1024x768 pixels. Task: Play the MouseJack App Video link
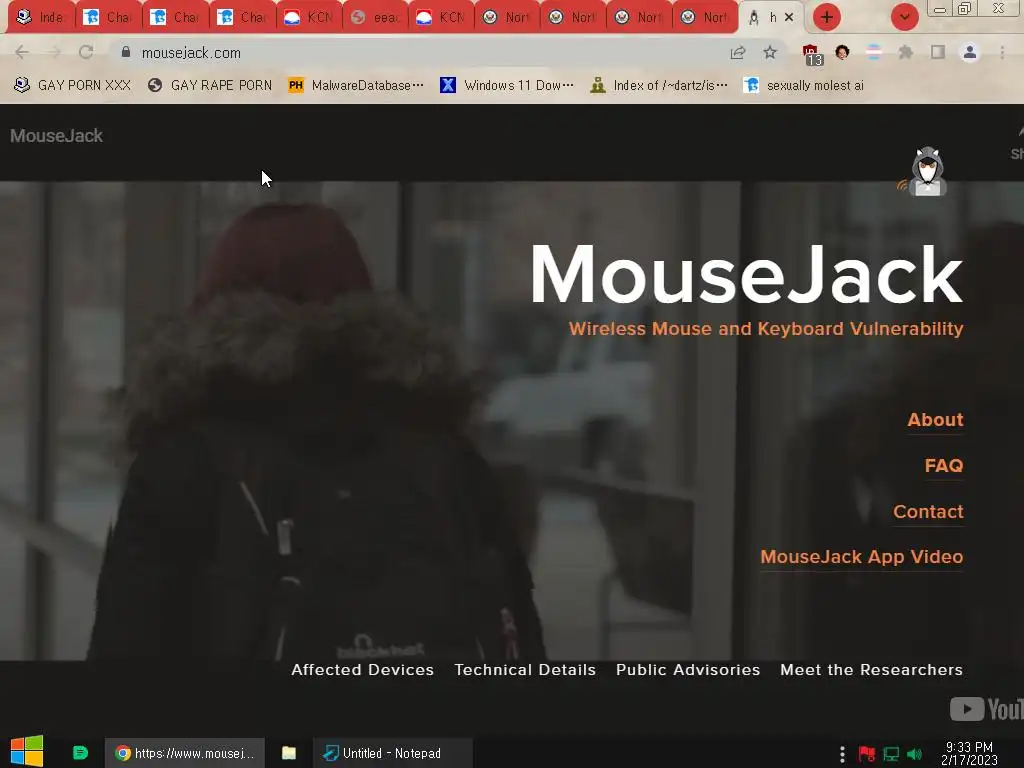tap(861, 556)
